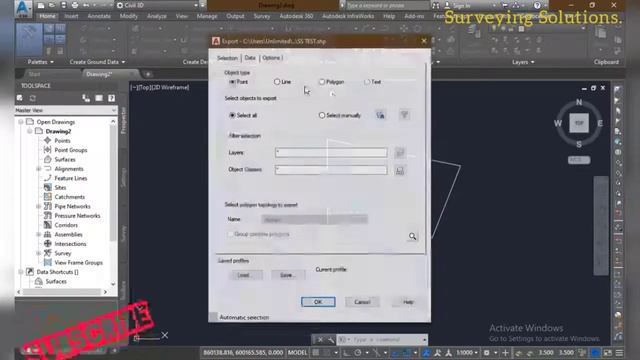Click the select objects icon beside Select manually
Image resolution: width=640 pixels, height=360 pixels.
380,115
